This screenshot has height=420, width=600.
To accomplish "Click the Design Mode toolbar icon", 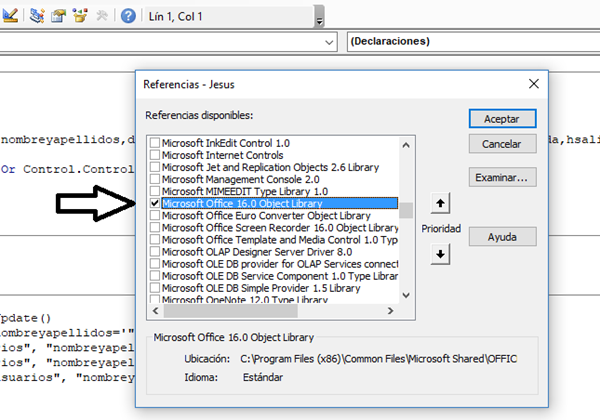I will coord(10,16).
